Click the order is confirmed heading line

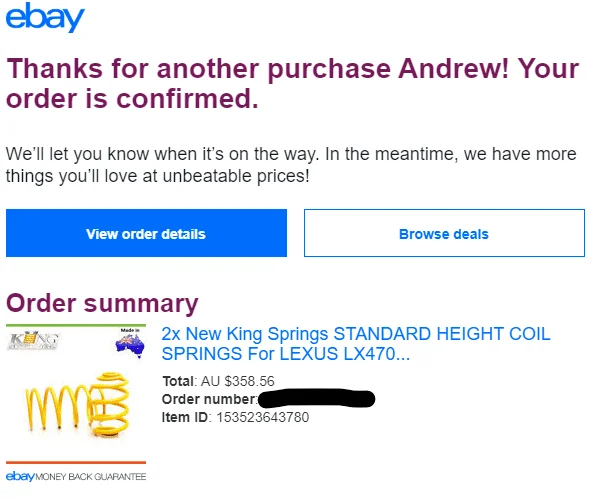click(x=132, y=98)
